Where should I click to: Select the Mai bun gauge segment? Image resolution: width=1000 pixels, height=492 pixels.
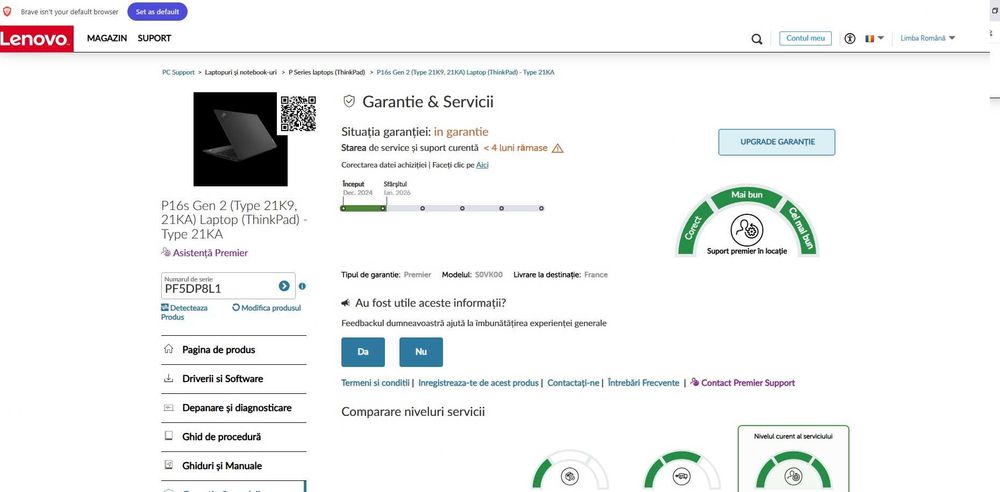[x=747, y=195]
